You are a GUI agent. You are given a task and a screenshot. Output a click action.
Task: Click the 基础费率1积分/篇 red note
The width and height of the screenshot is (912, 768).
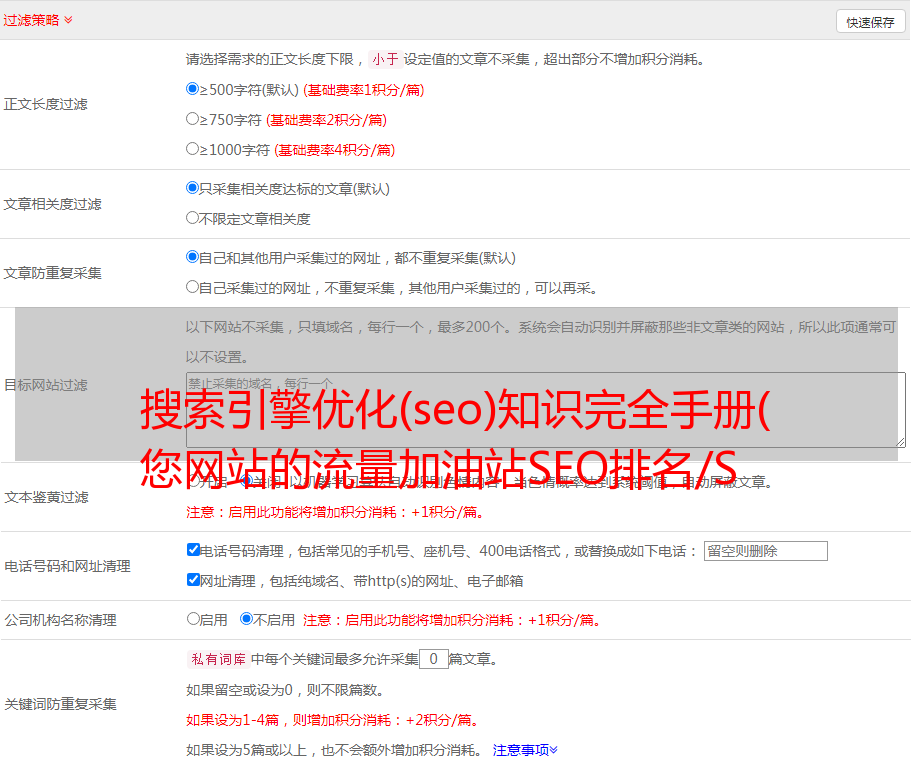[364, 90]
